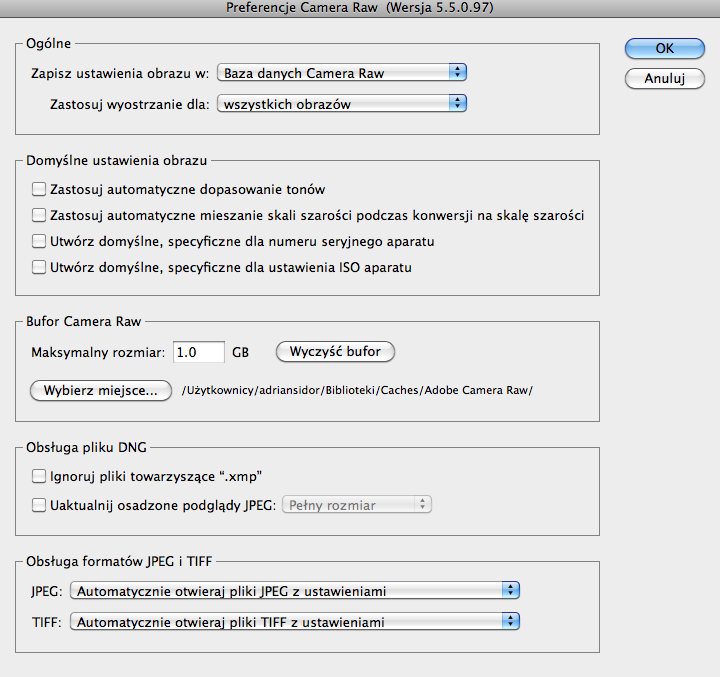Screen dimensions: 720x677
Task: Click the 'GB' unit label
Action: pyautogui.click(x=240, y=352)
